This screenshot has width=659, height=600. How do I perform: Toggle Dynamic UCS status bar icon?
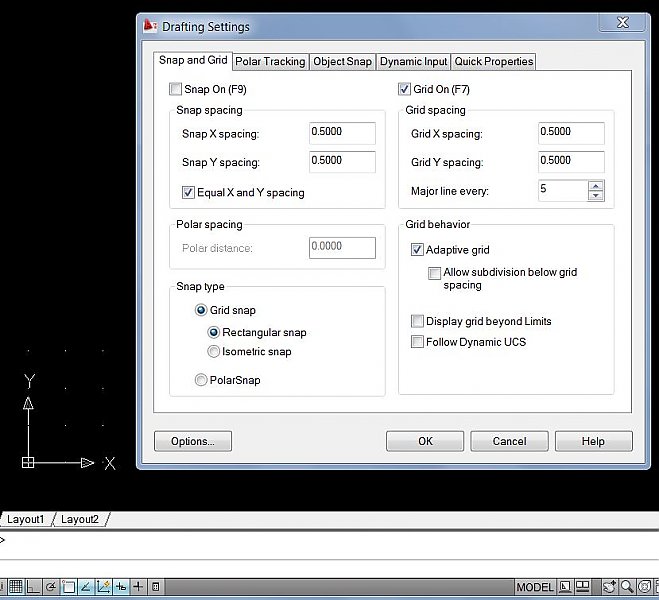[x=103, y=587]
